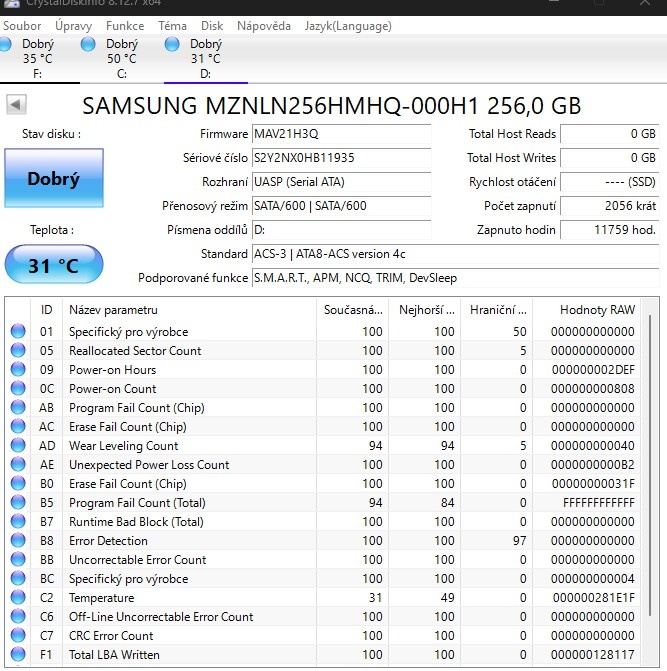Click status icon for attribute BC
Screen dimensions: 667x671
point(18,578)
